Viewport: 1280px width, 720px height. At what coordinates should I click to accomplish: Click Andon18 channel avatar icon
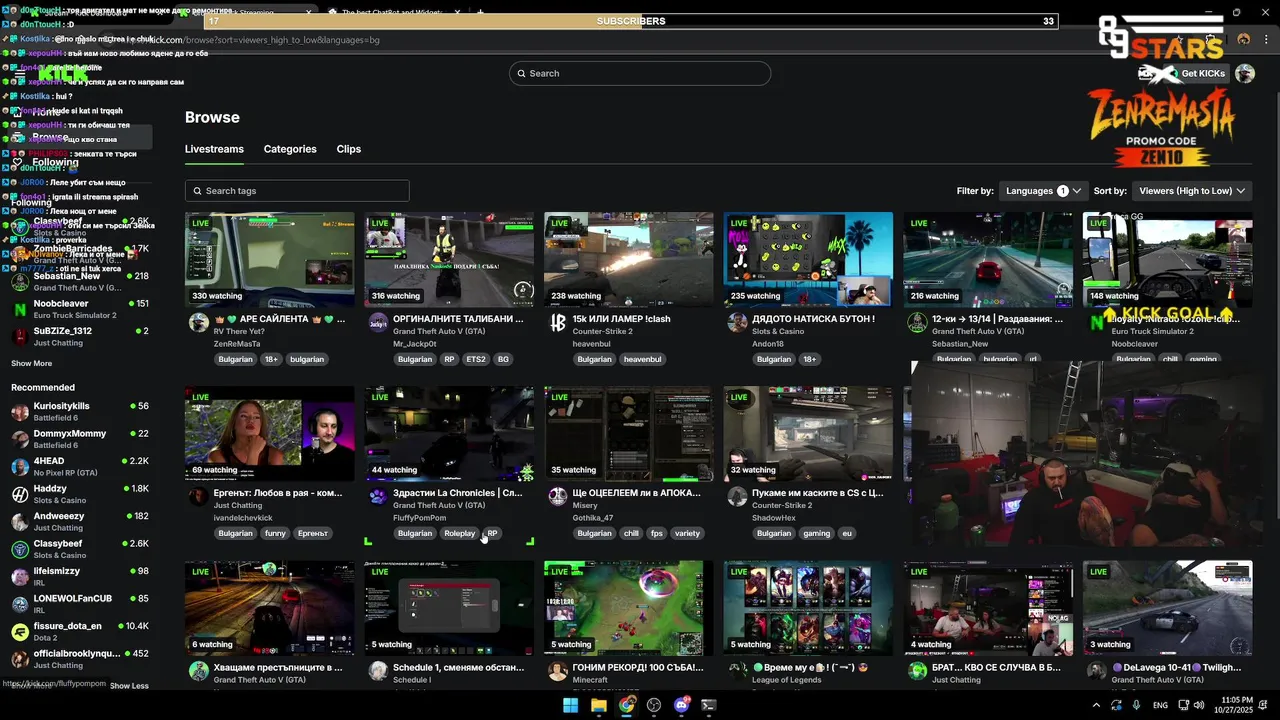(737, 323)
